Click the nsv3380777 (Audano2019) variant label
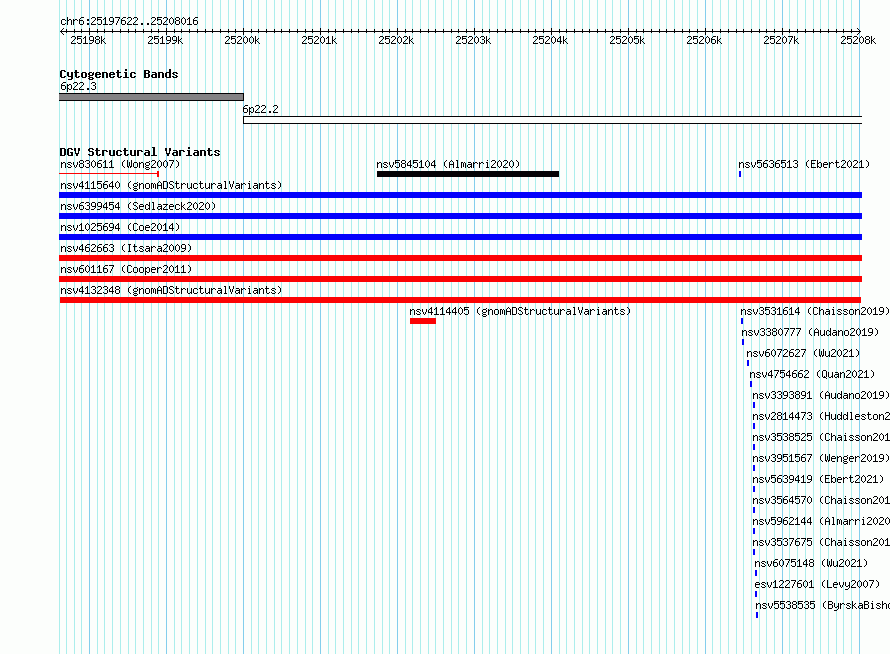 point(810,332)
